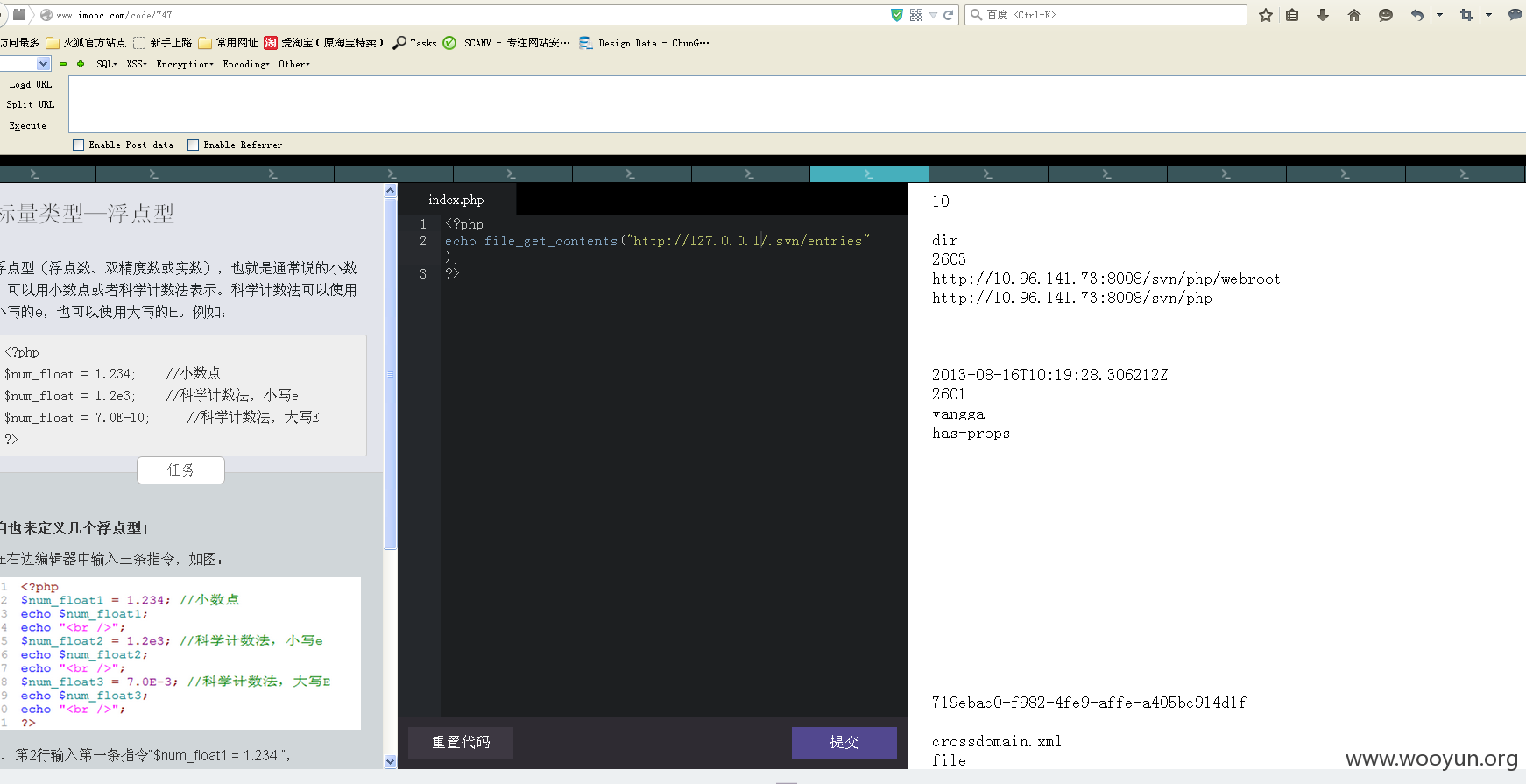Click Split URL in HackBar
Screen dimensions: 1526x784
pos(31,105)
